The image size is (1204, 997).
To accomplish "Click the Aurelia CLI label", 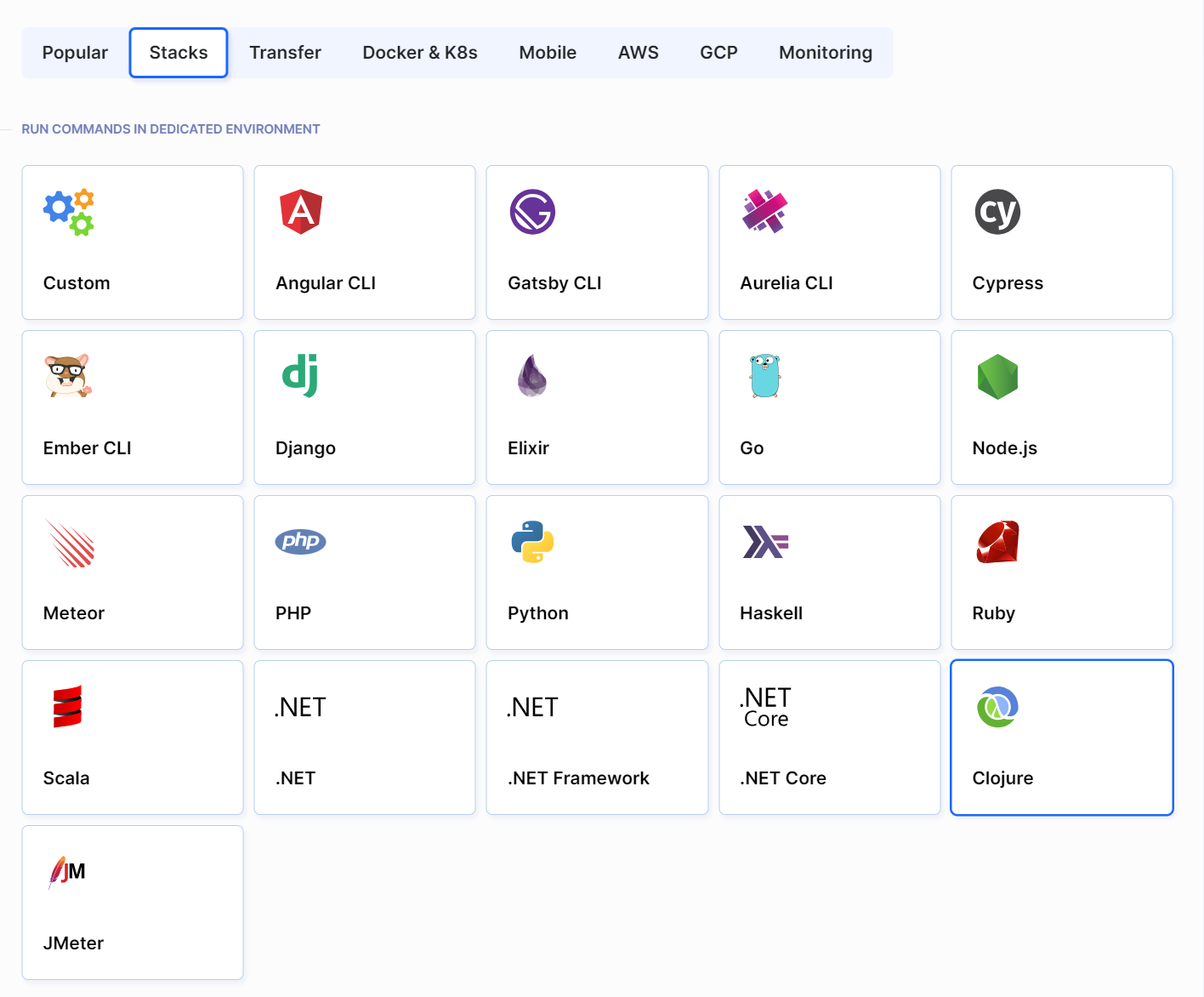I will tap(787, 283).
